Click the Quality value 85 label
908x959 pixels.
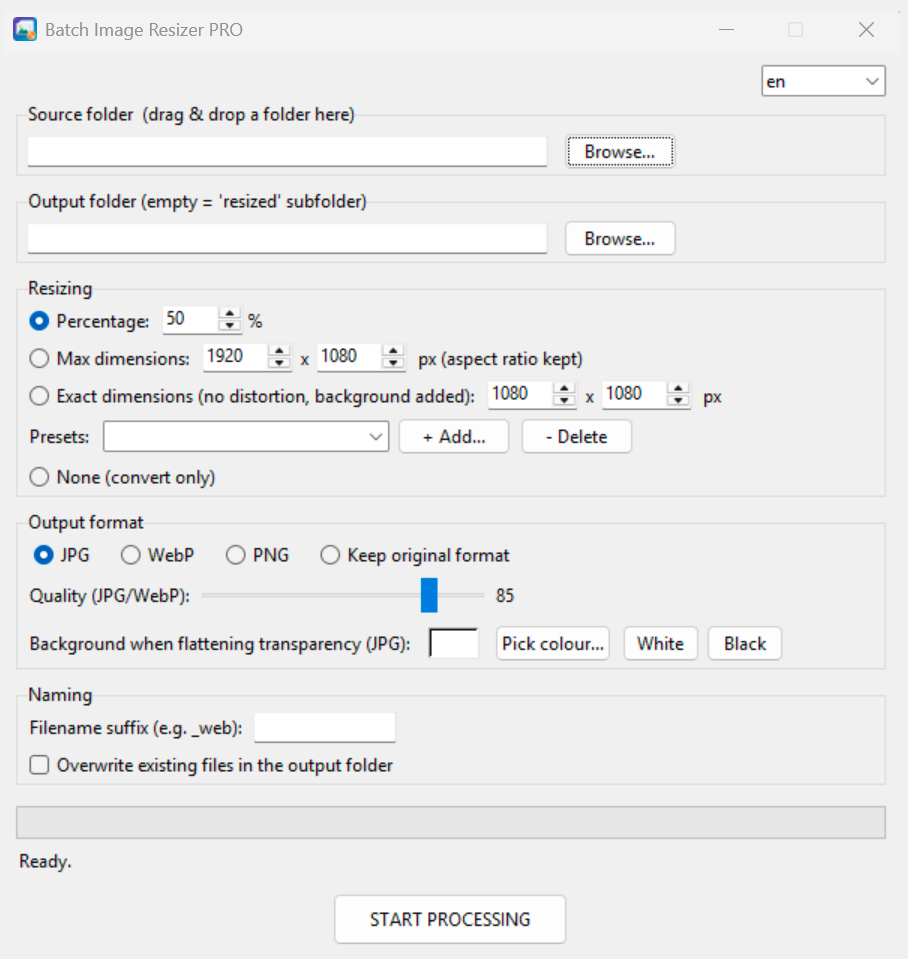pyautogui.click(x=504, y=596)
